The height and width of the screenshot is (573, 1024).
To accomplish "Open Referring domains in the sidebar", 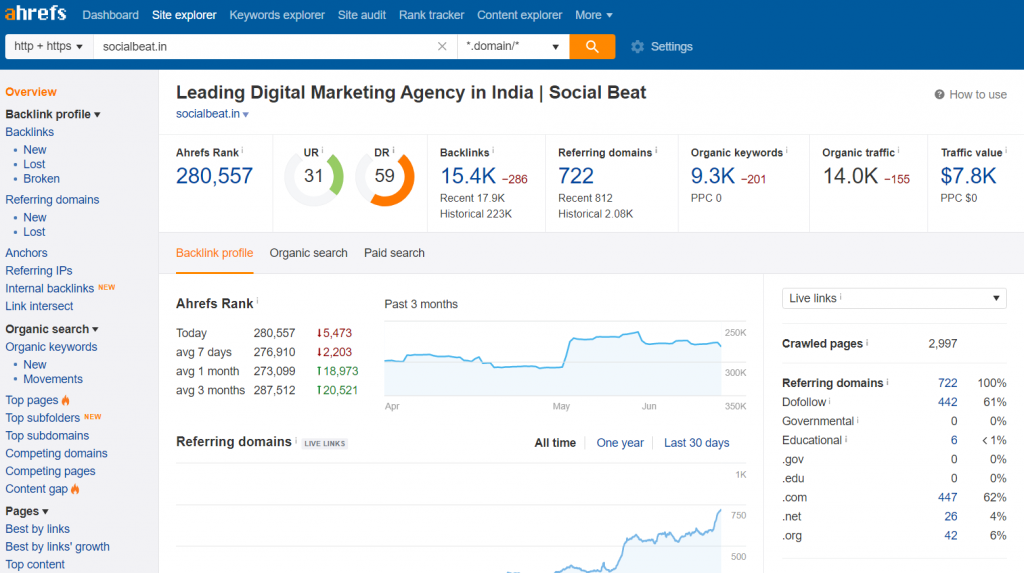I will 52,200.
